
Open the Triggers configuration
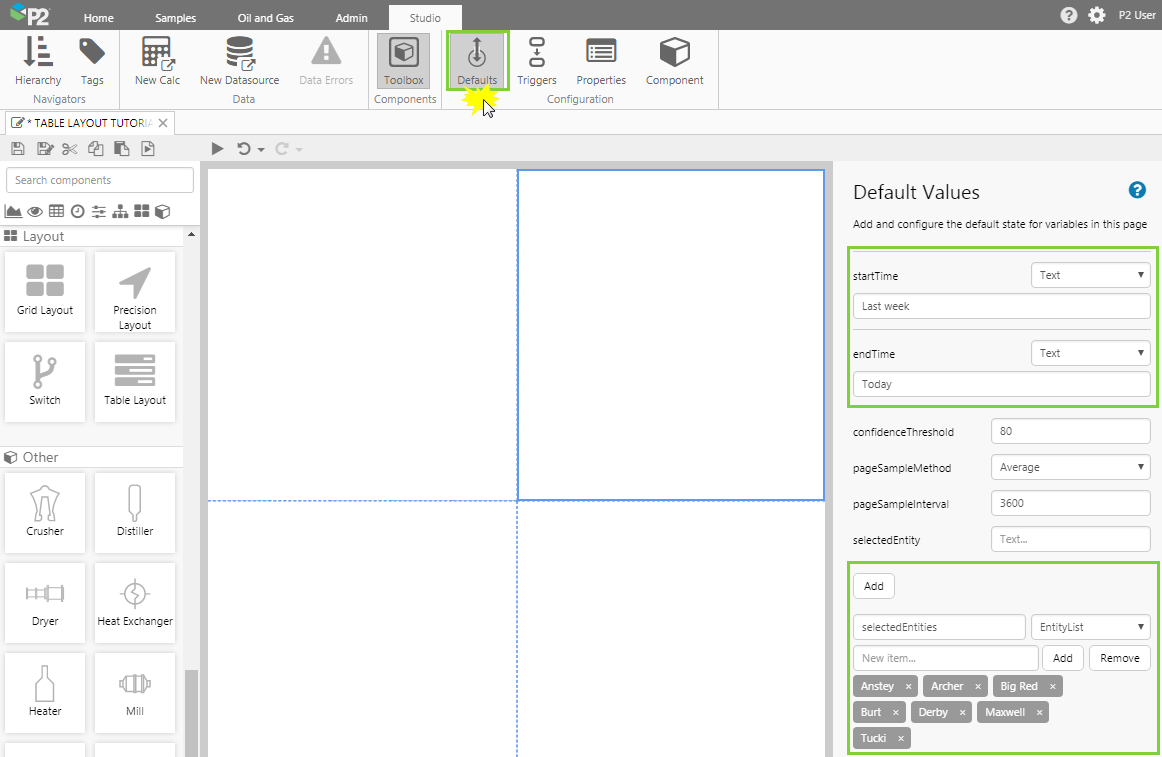[x=537, y=61]
